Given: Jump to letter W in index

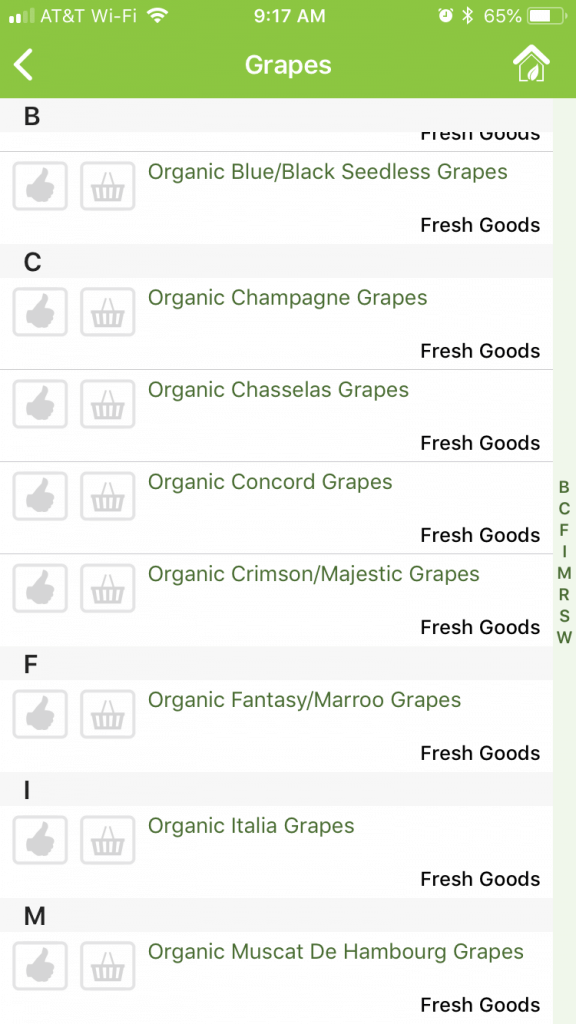Looking at the screenshot, I should [x=564, y=637].
